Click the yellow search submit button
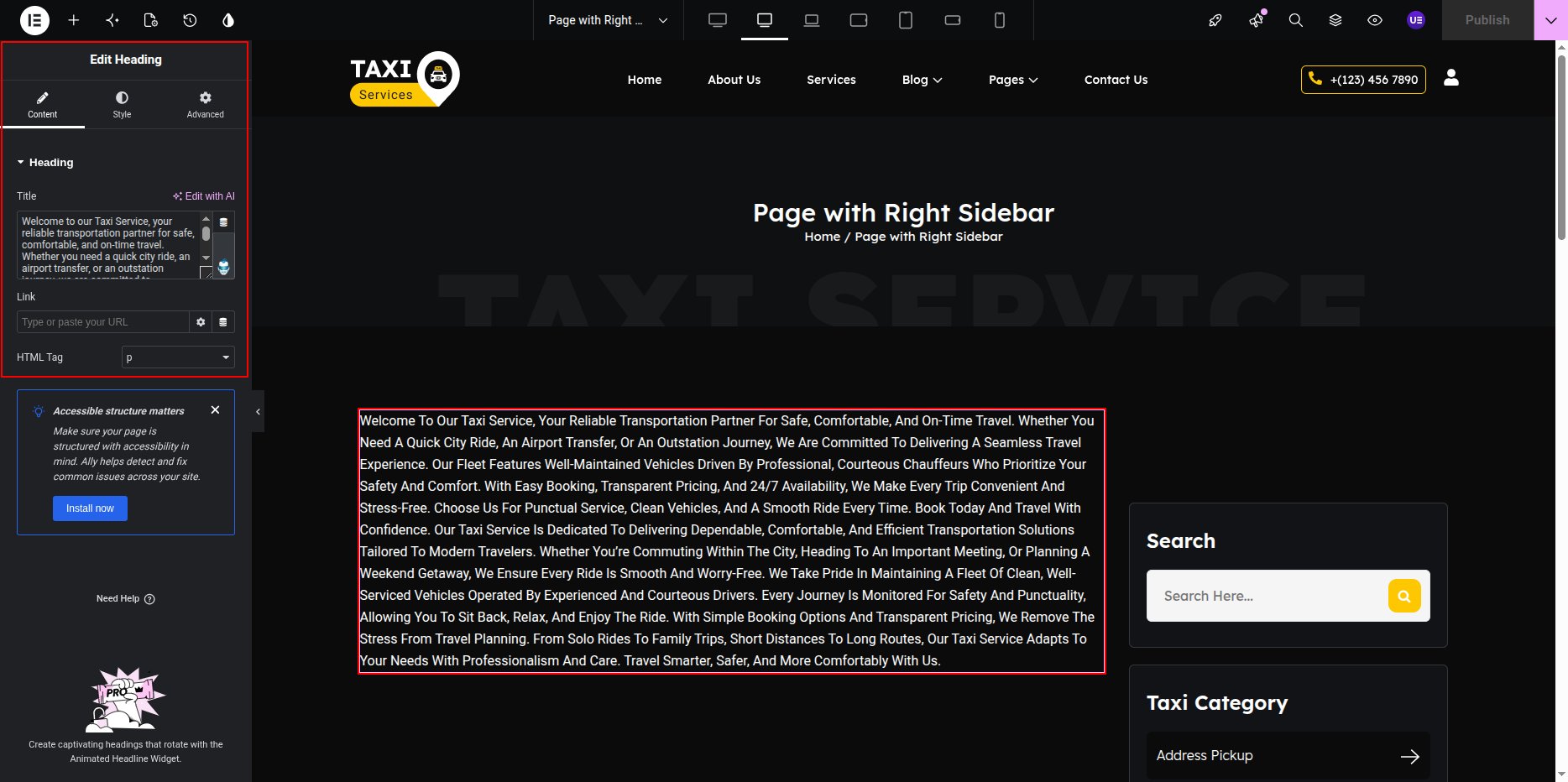The image size is (1568, 782). [1404, 596]
